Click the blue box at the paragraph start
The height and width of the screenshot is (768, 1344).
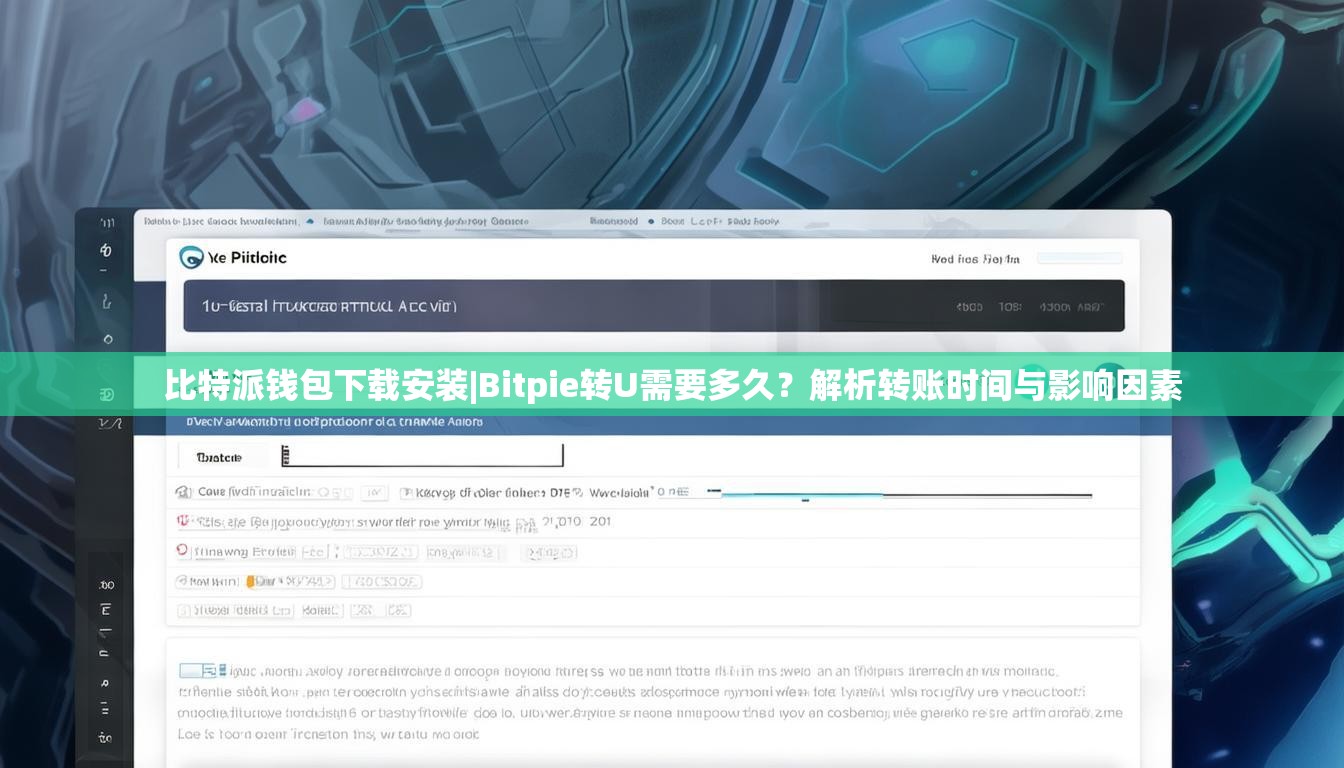(x=197, y=671)
